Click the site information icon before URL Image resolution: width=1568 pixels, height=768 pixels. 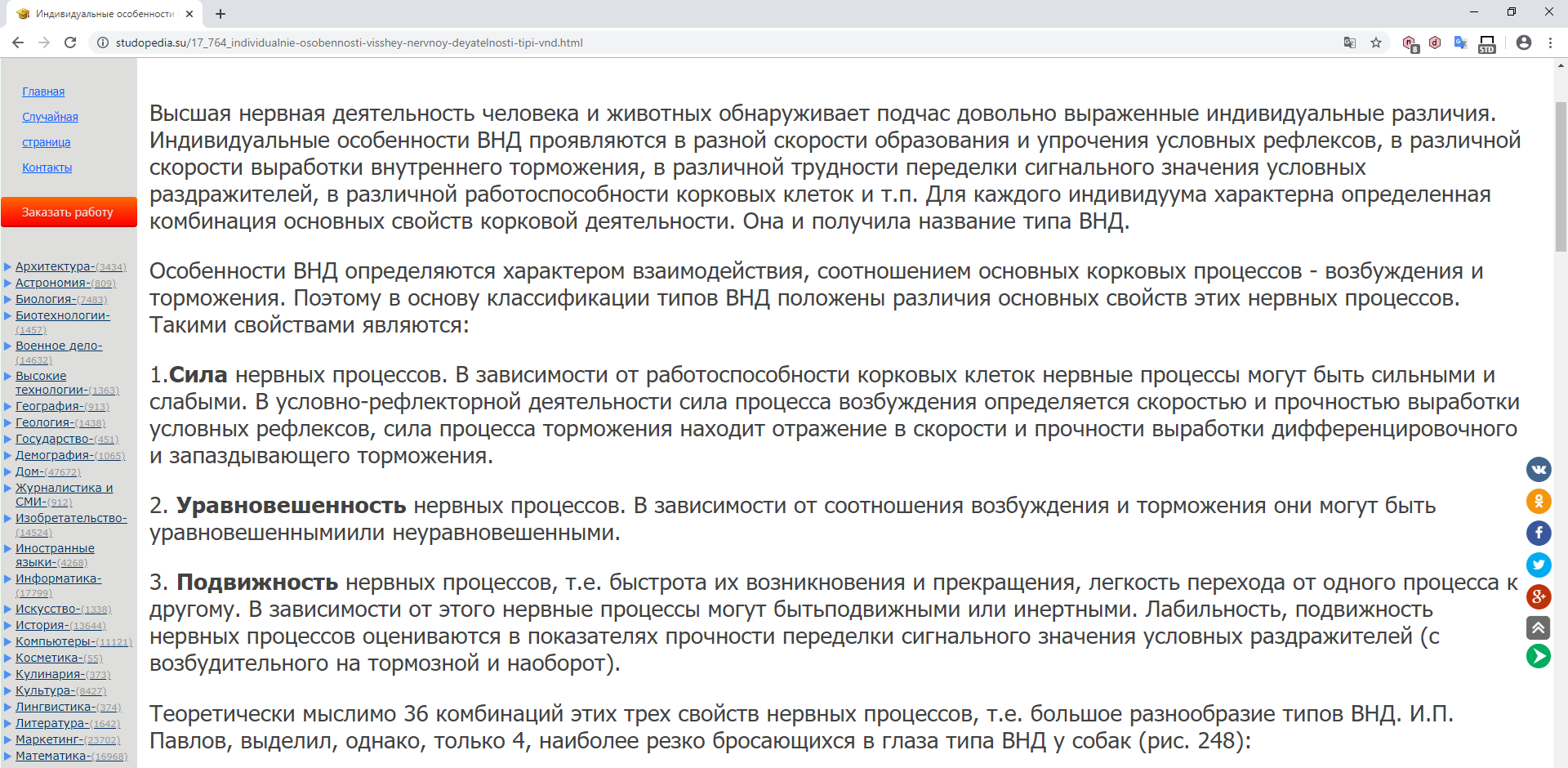pyautogui.click(x=103, y=42)
